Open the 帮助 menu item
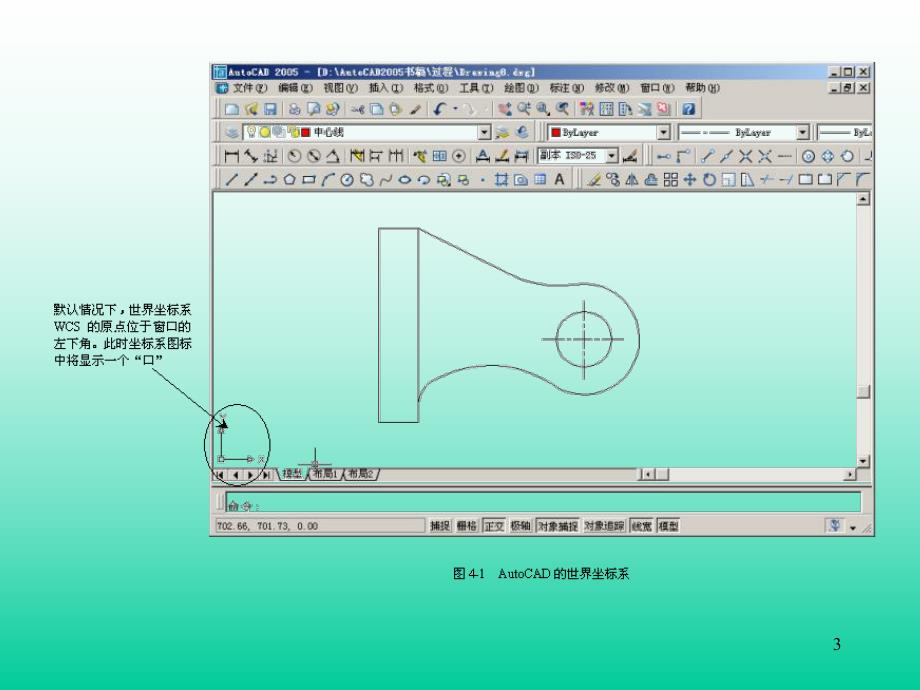 pos(704,88)
